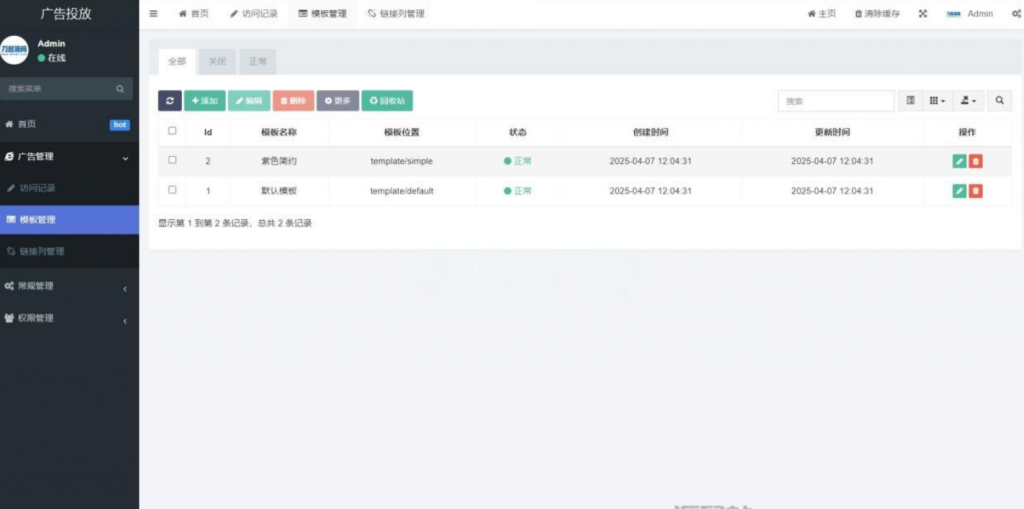Open the columns visibility dropdown
Image resolution: width=1024 pixels, height=509 pixels.
coord(936,101)
